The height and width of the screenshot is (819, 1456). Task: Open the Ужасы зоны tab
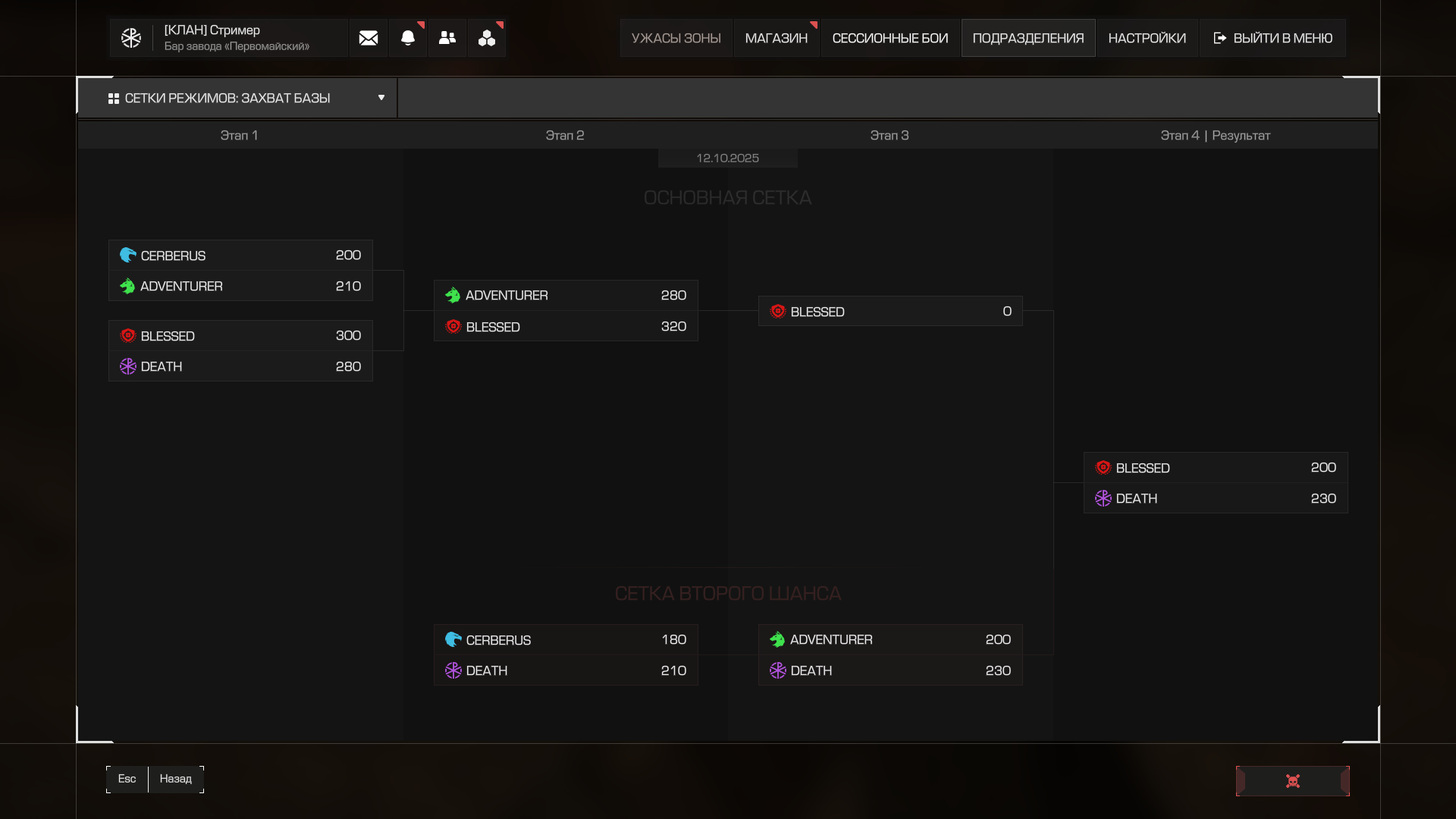click(676, 38)
